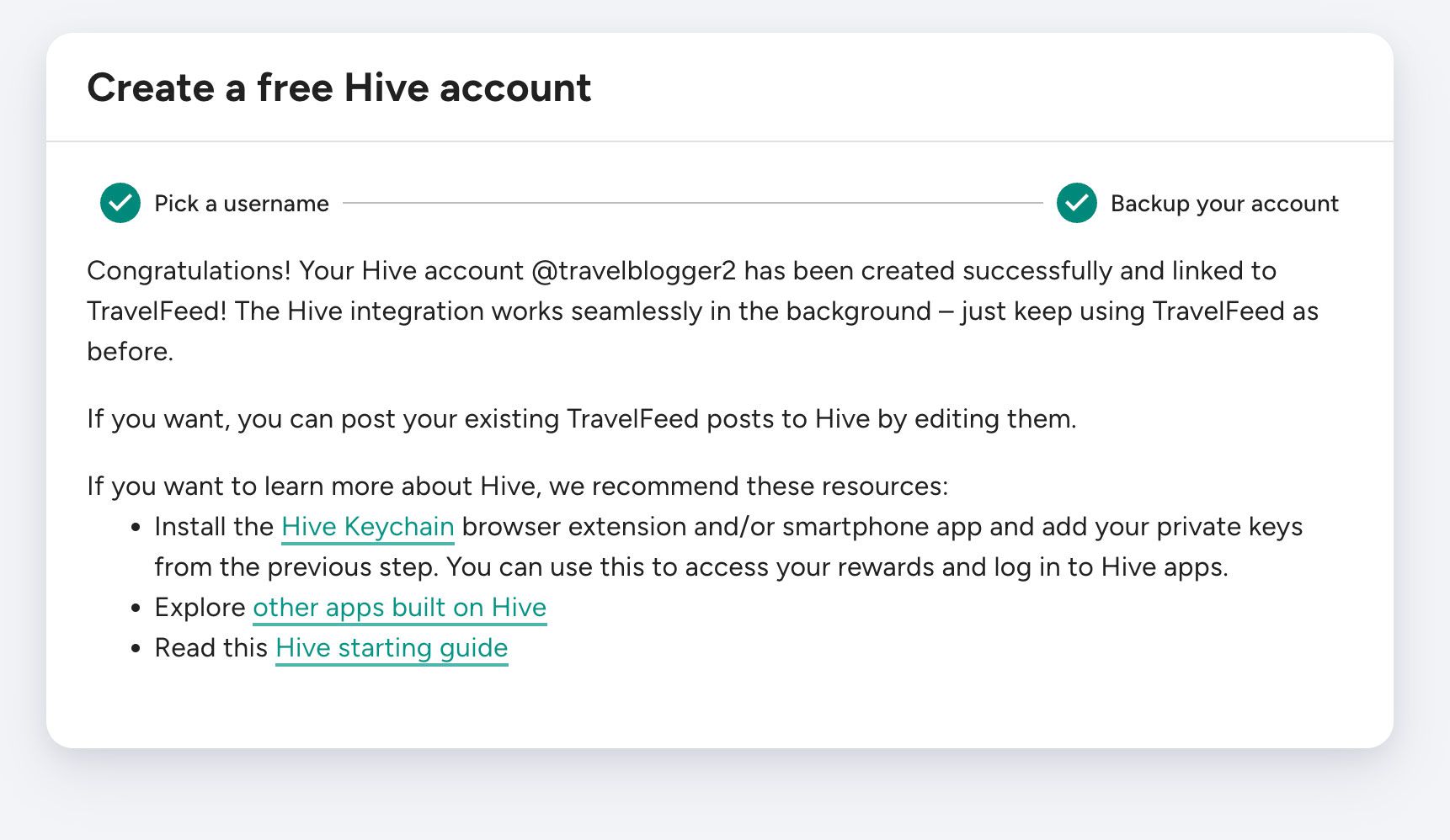The height and width of the screenshot is (840, 1450).
Task: Click the bullet before Read this
Action: click(x=135, y=649)
